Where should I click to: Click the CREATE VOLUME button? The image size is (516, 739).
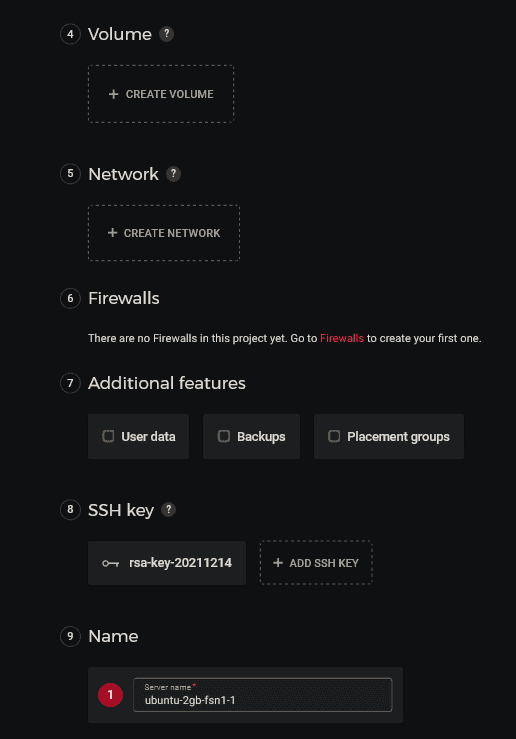(161, 94)
